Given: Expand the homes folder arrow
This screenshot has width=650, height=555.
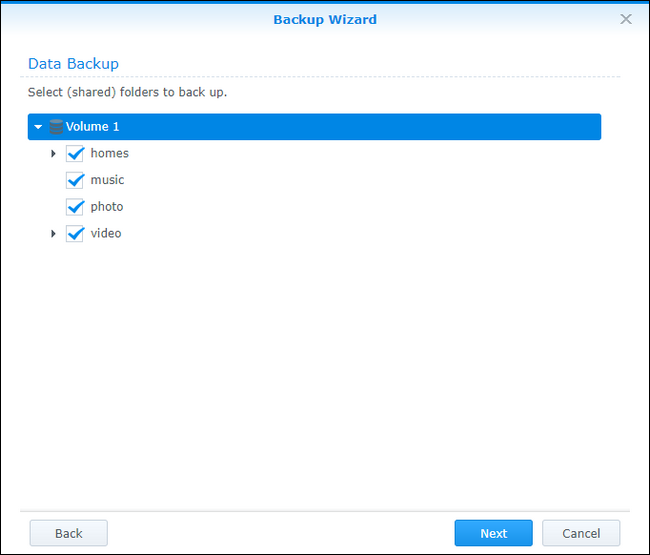Looking at the screenshot, I should [x=53, y=154].
